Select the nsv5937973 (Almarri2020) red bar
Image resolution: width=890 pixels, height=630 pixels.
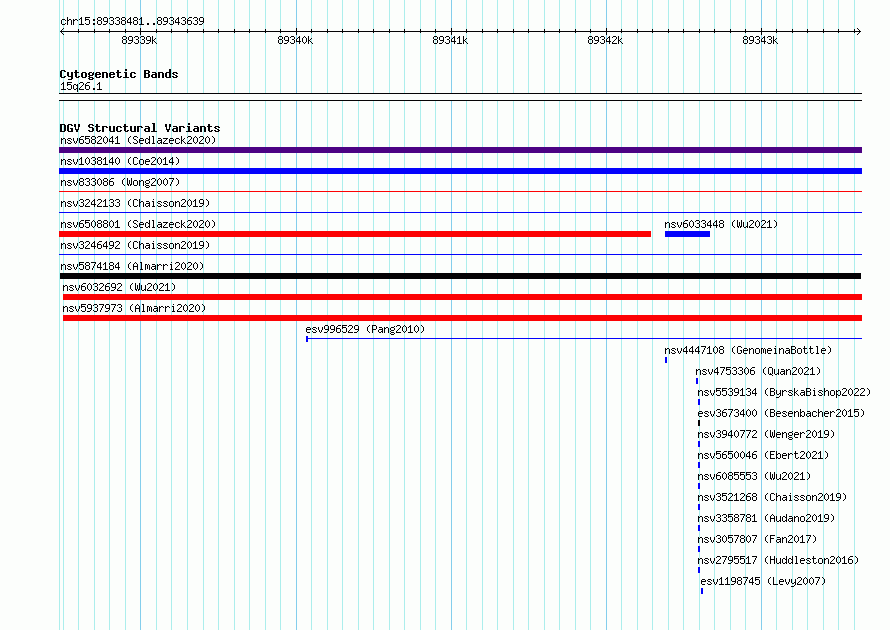[x=463, y=318]
